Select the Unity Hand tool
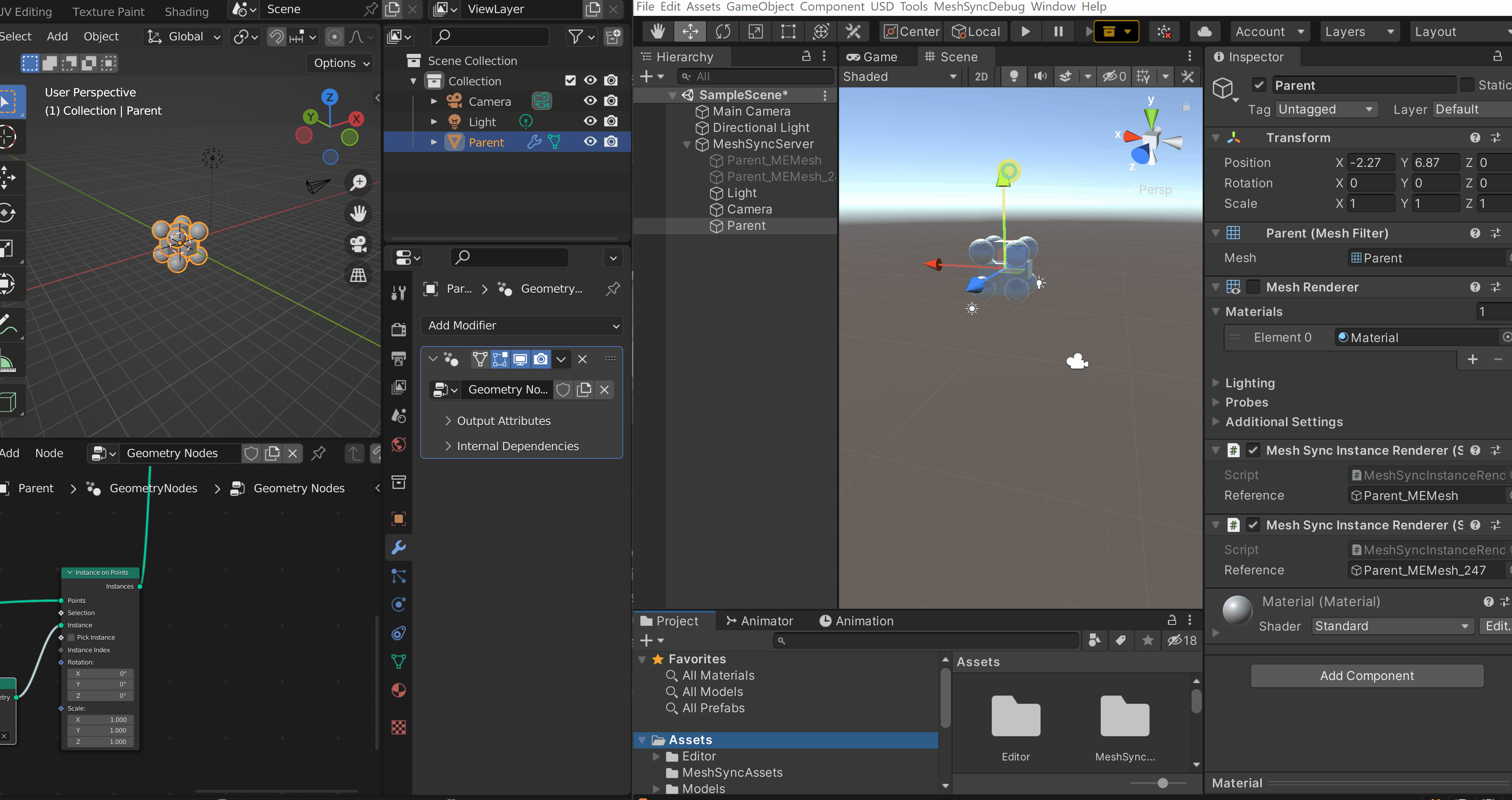This screenshot has width=1512, height=800. coord(657,32)
